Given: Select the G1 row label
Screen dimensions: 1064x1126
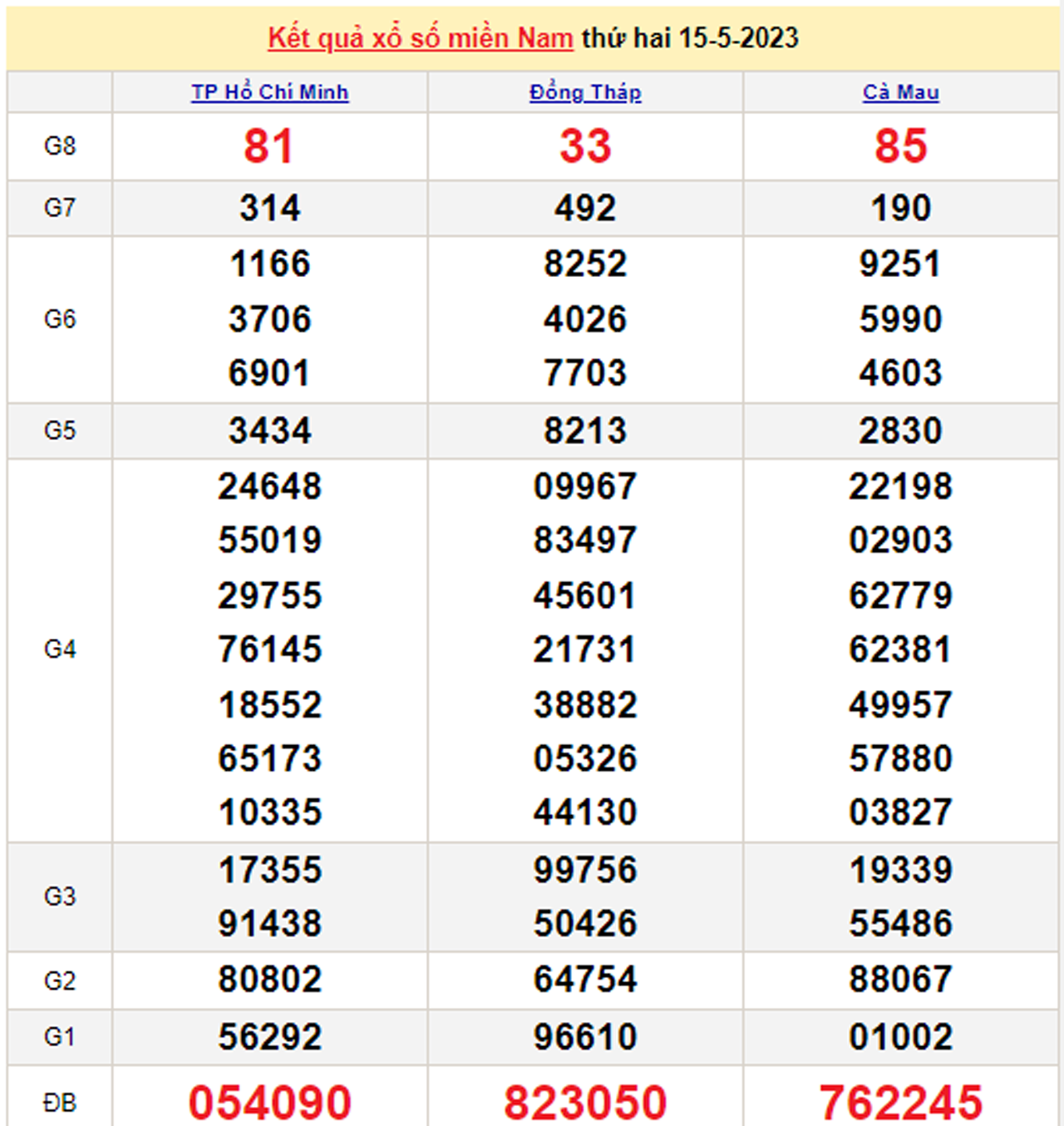Looking at the screenshot, I should (x=60, y=1037).
